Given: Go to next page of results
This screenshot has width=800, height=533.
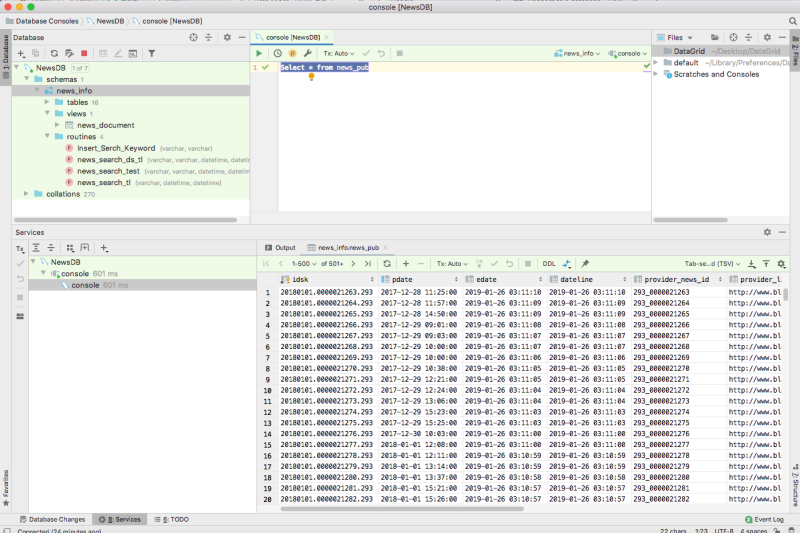Looking at the screenshot, I should tap(353, 264).
